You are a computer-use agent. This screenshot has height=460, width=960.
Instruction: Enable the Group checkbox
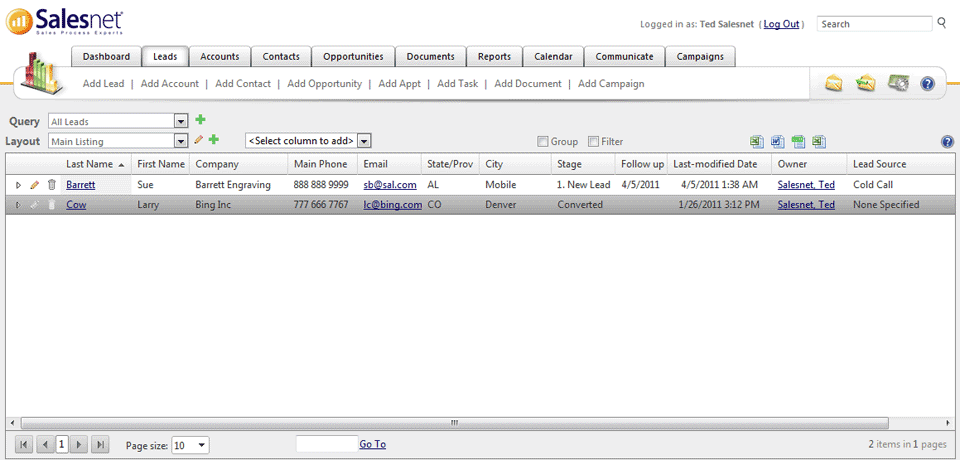(543, 142)
